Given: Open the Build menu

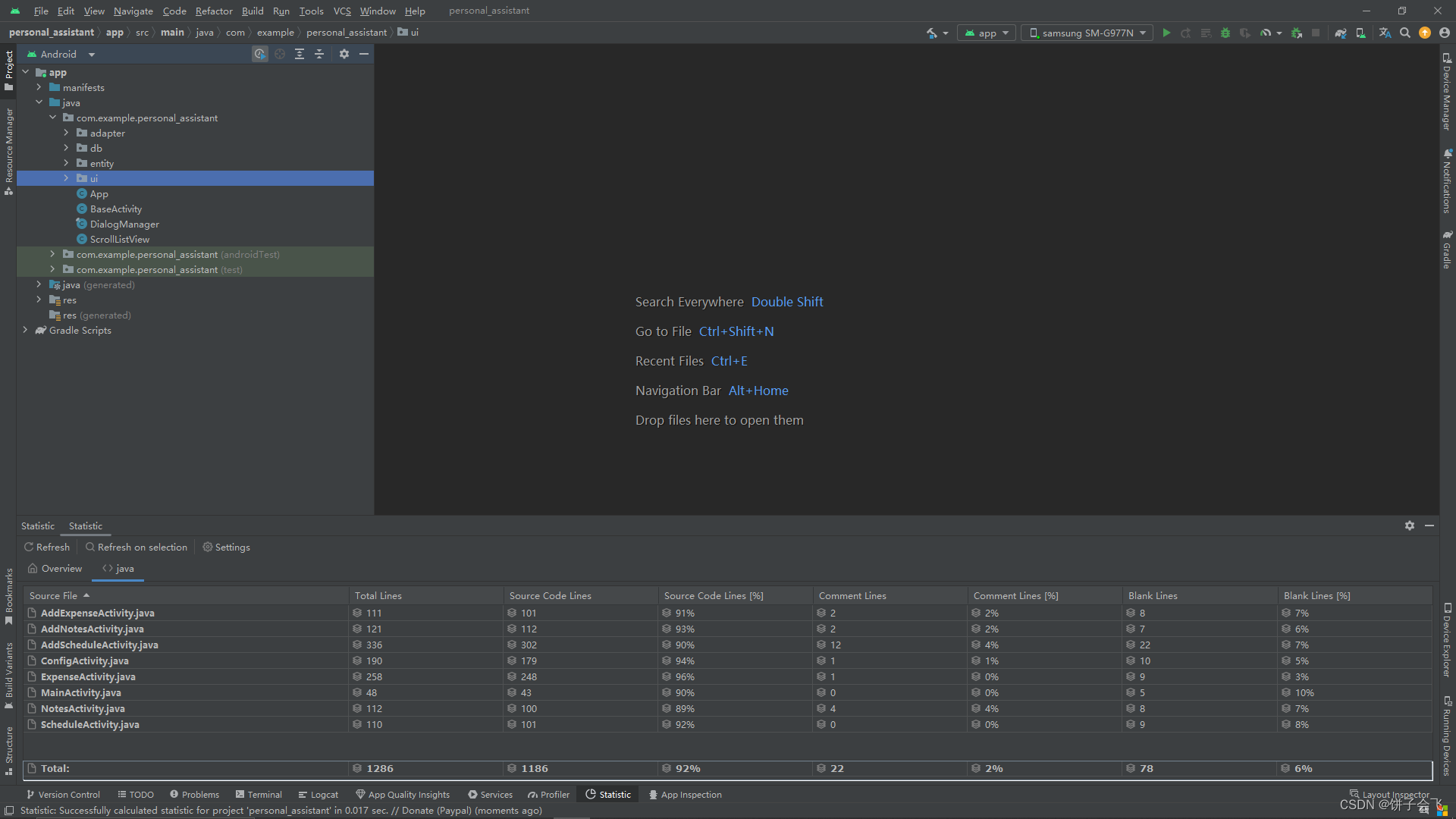Looking at the screenshot, I should 253,11.
